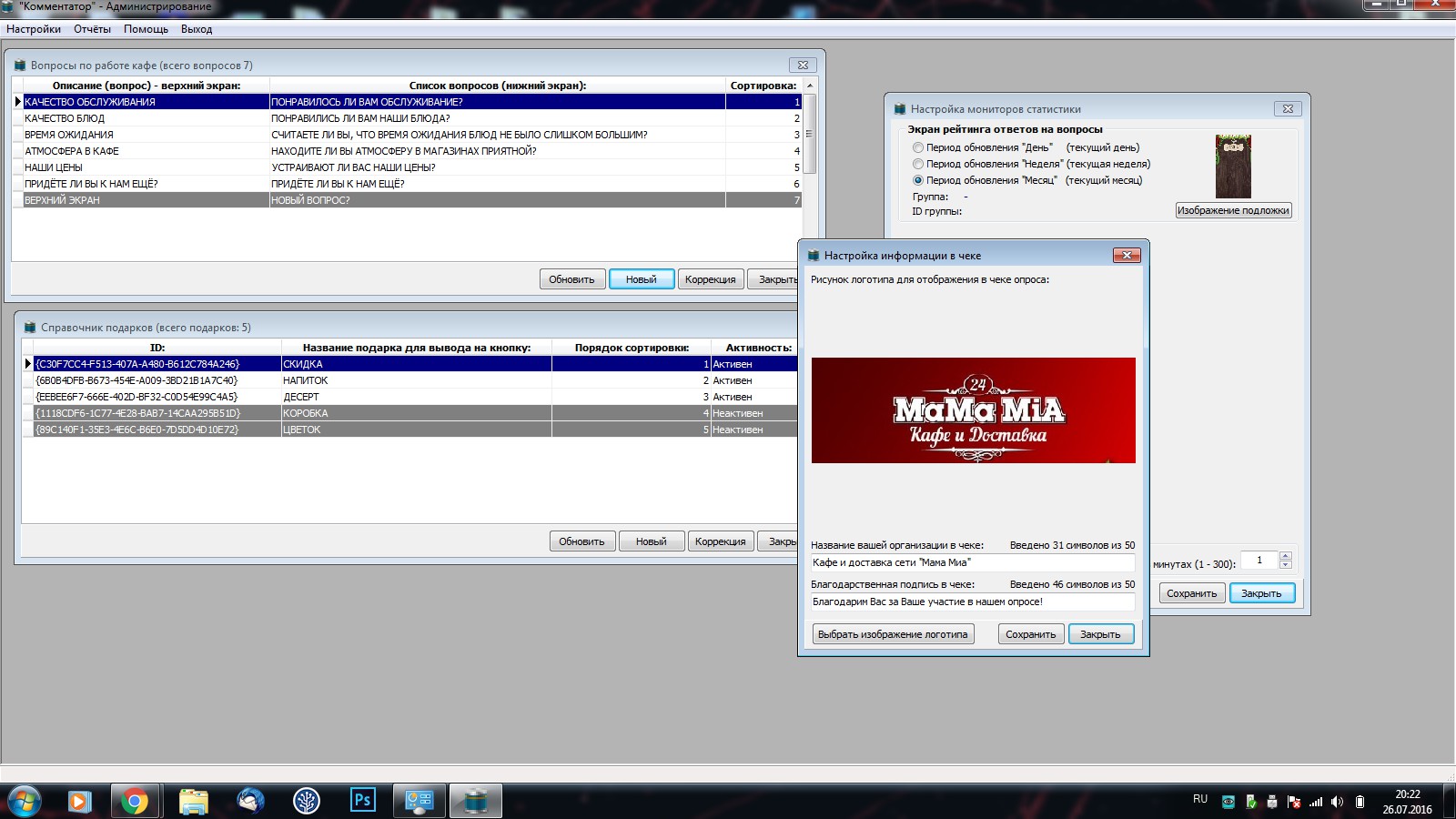Click Новый in the questions window
Screen dimensions: 1456x819
pos(642,279)
